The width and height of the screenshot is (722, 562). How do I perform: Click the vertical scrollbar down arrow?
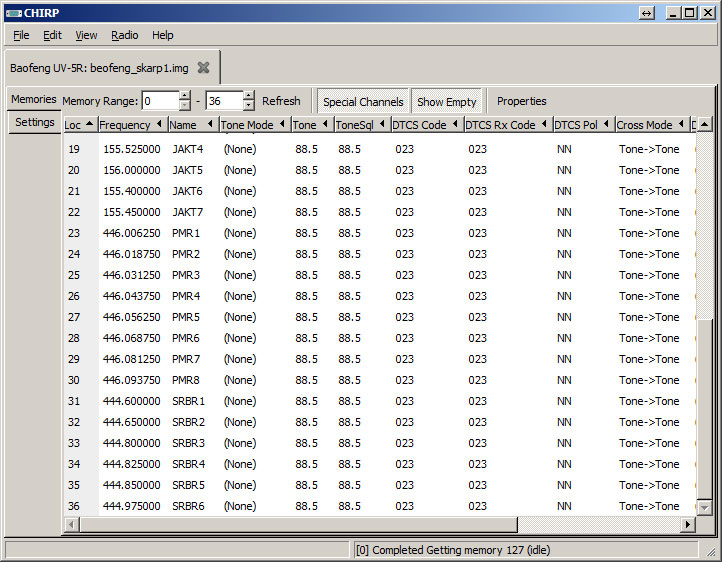pos(705,507)
